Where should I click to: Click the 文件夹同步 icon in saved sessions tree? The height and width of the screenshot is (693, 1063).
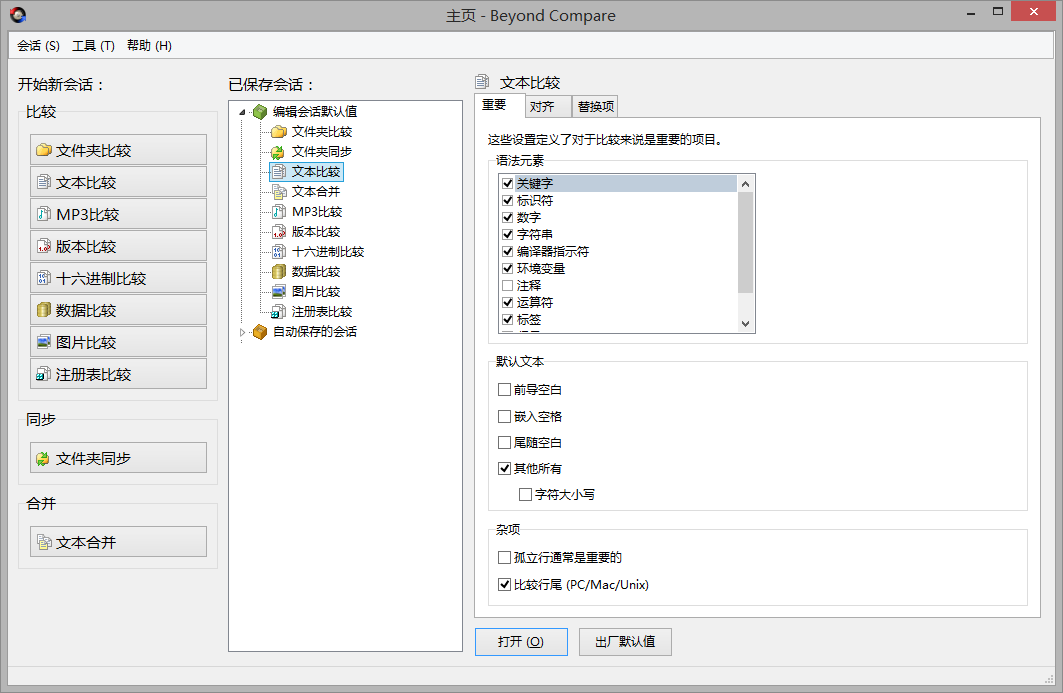coord(279,152)
